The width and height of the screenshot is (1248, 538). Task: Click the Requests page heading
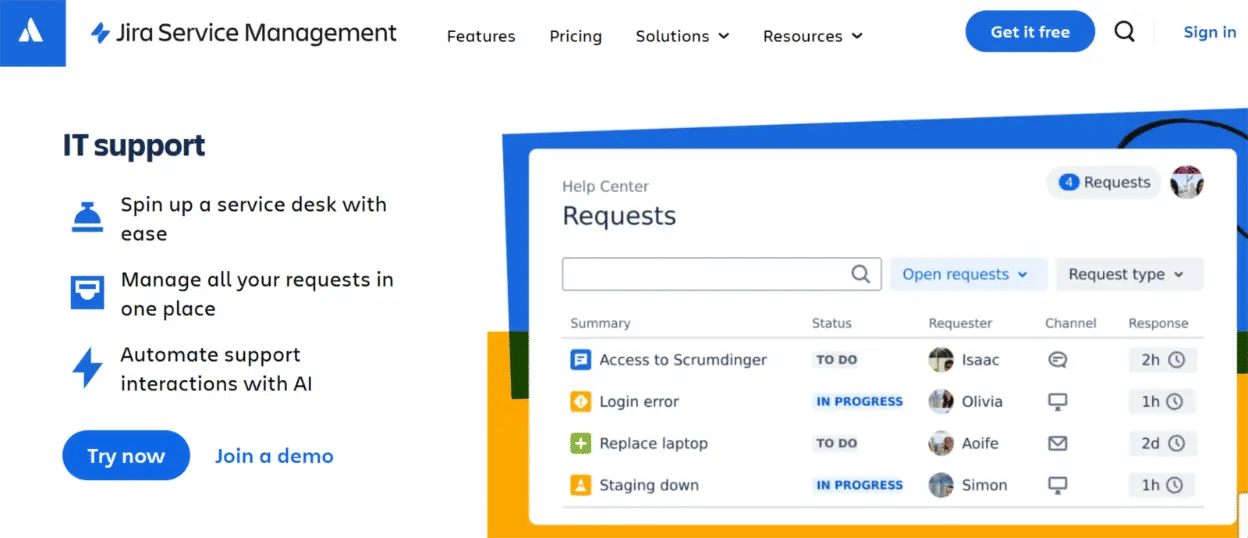[x=619, y=216]
